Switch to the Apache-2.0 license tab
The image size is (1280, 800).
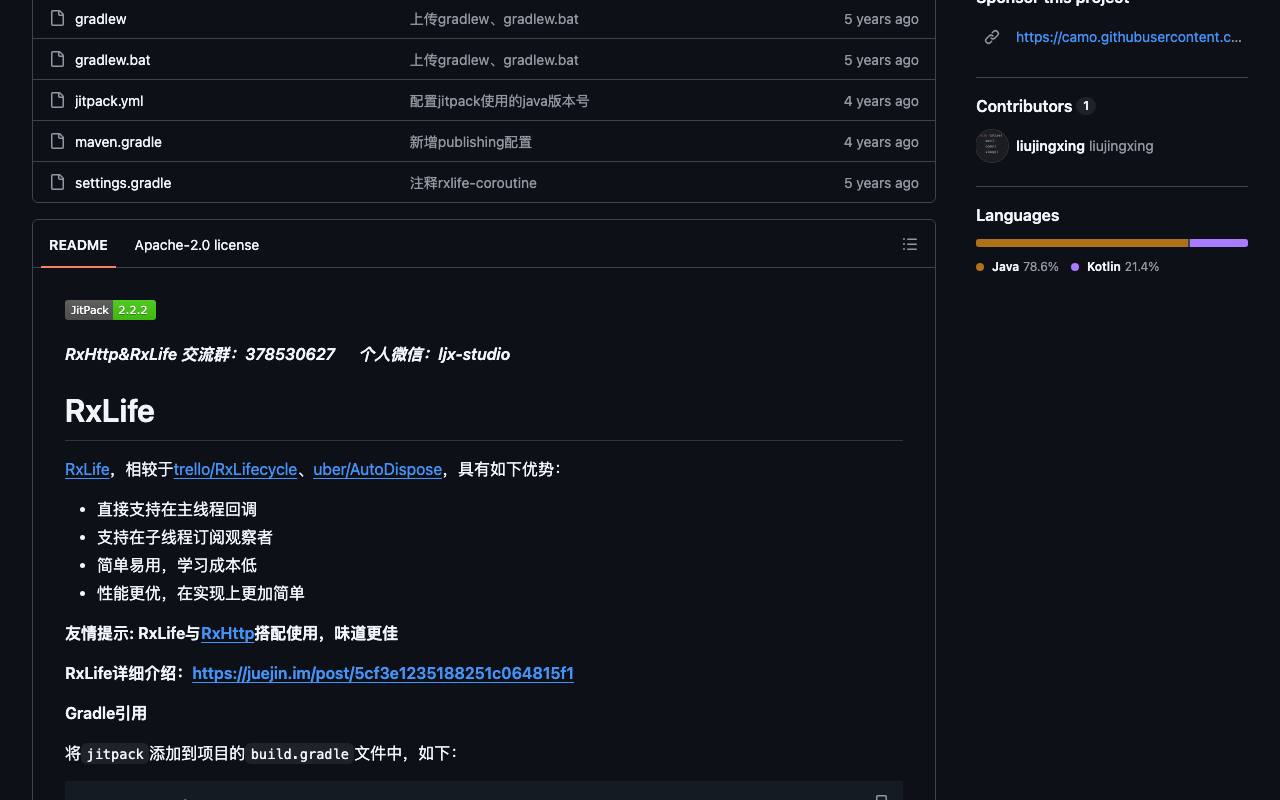(x=197, y=245)
